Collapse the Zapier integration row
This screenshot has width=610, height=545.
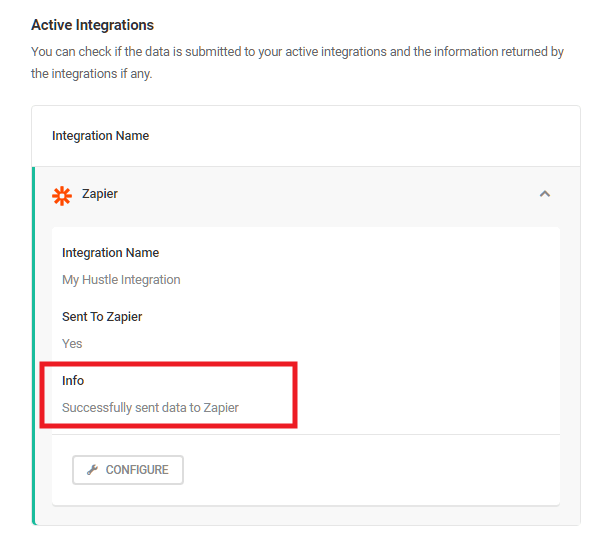click(545, 194)
